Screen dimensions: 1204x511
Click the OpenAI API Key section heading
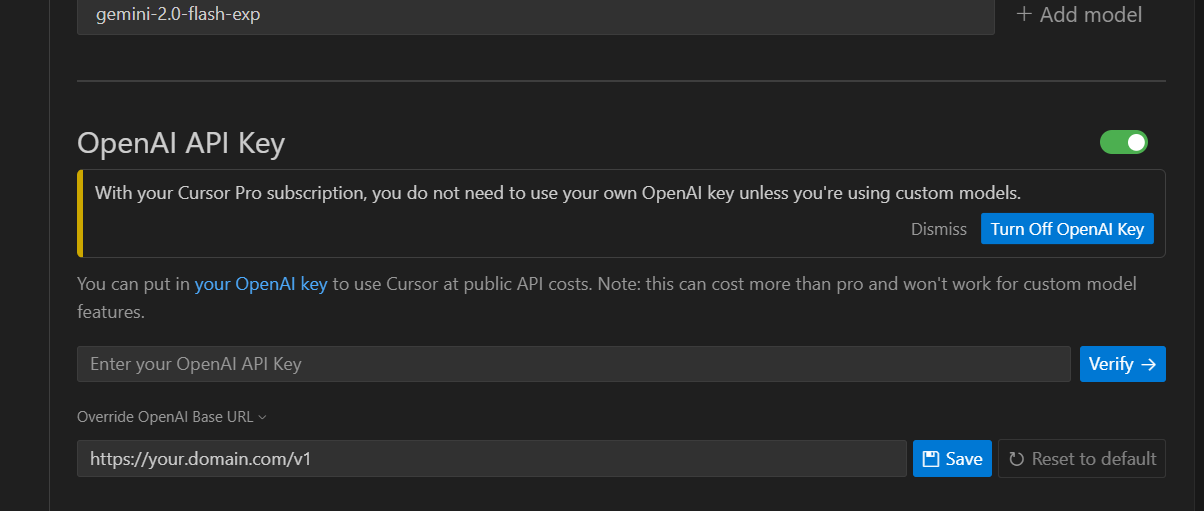coord(181,144)
